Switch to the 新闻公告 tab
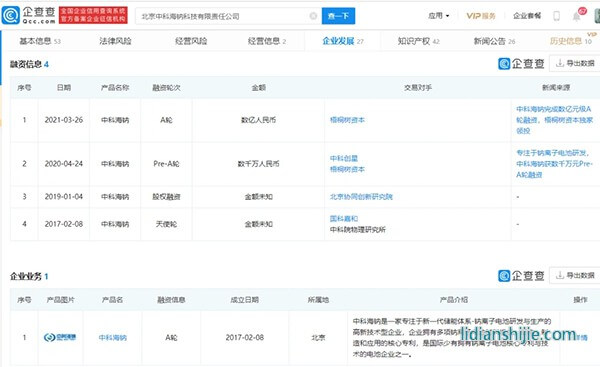Screen dimensions: 600x367 (x=494, y=41)
